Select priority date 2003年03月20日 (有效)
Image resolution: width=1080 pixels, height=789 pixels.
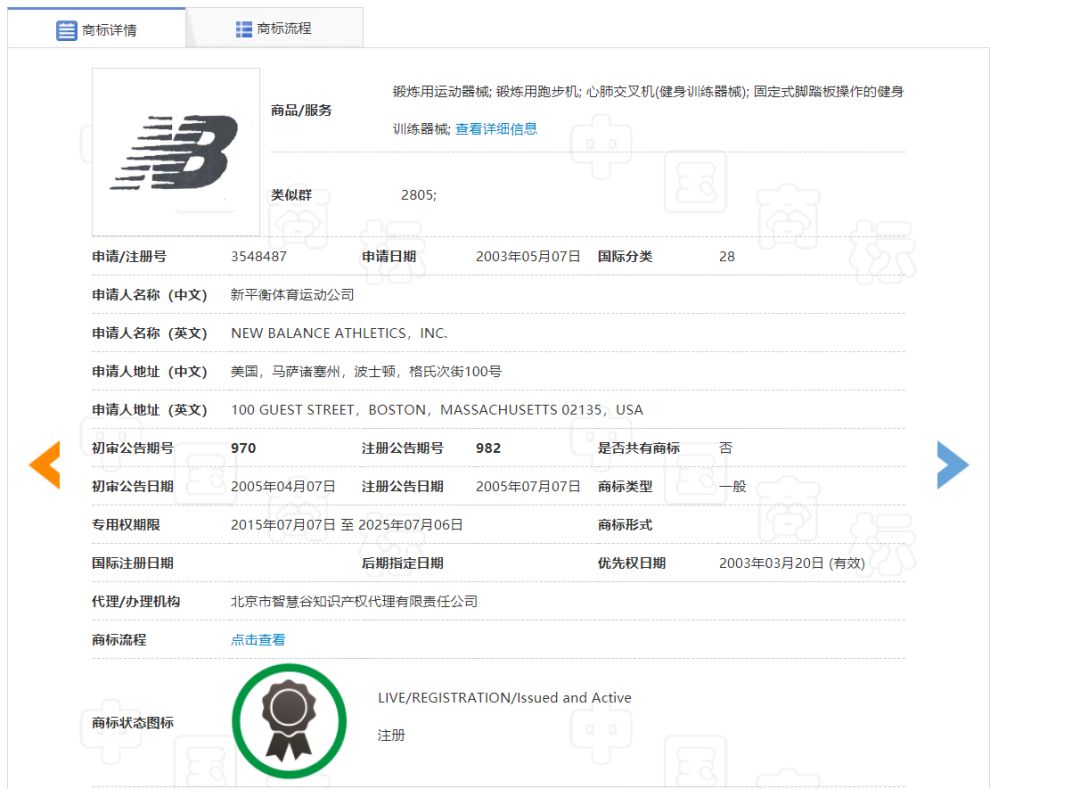point(791,563)
